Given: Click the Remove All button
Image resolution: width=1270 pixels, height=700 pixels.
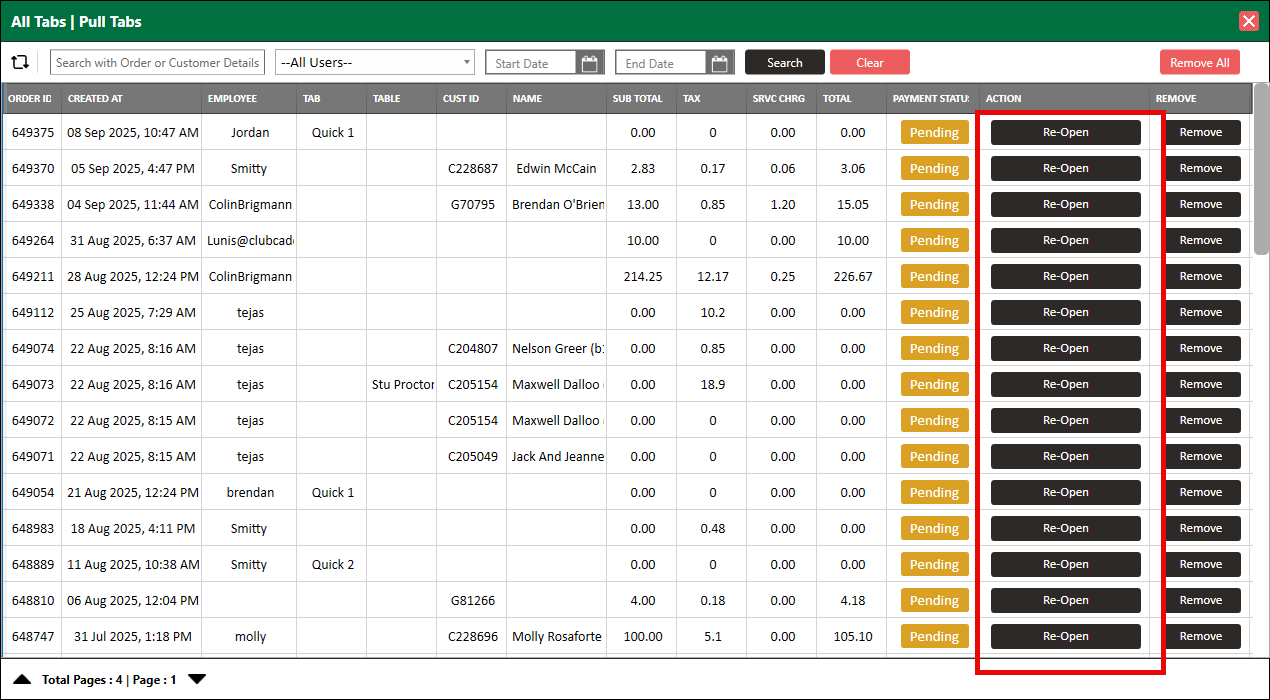Looking at the screenshot, I should click(x=1200, y=62).
